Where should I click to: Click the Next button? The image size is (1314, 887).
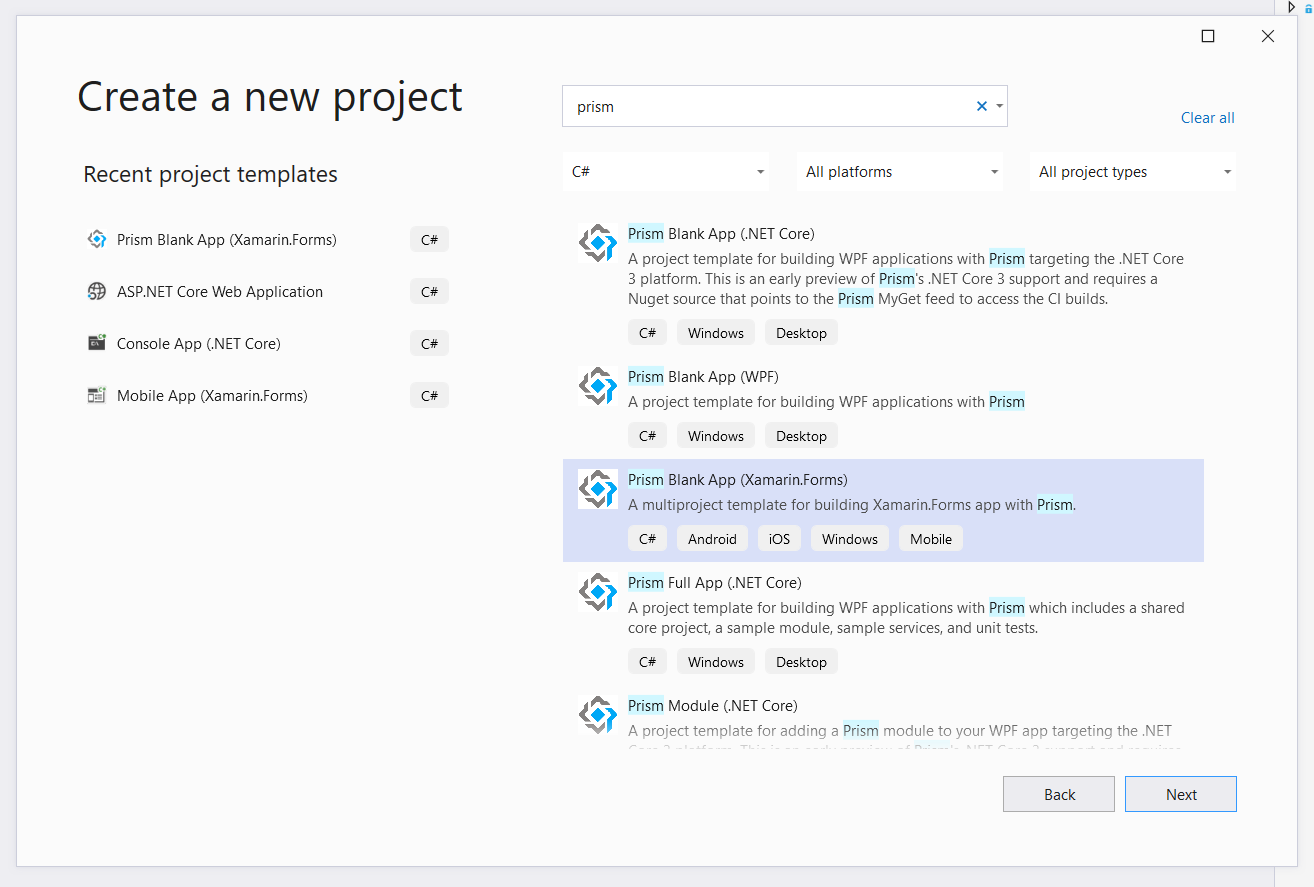click(x=1181, y=794)
